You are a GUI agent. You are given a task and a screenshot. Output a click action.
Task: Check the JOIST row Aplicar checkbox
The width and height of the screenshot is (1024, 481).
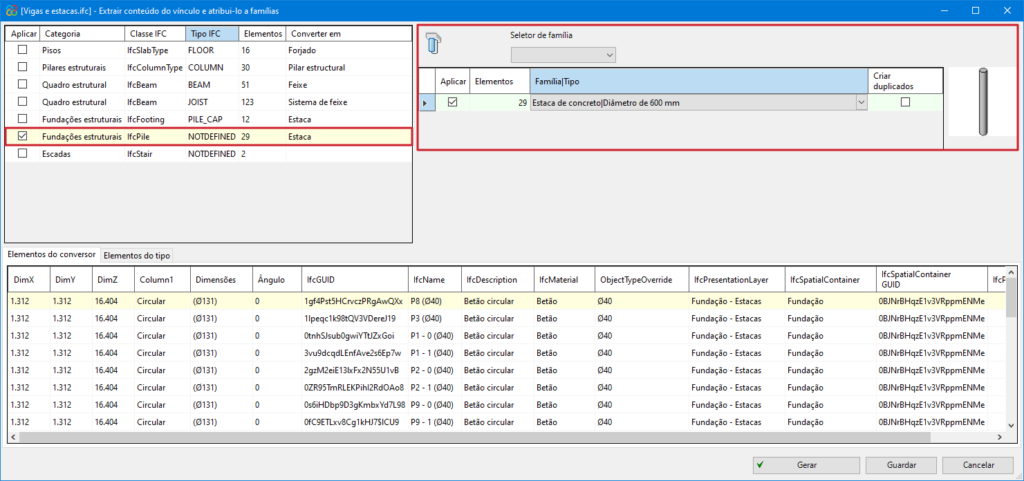click(x=23, y=102)
